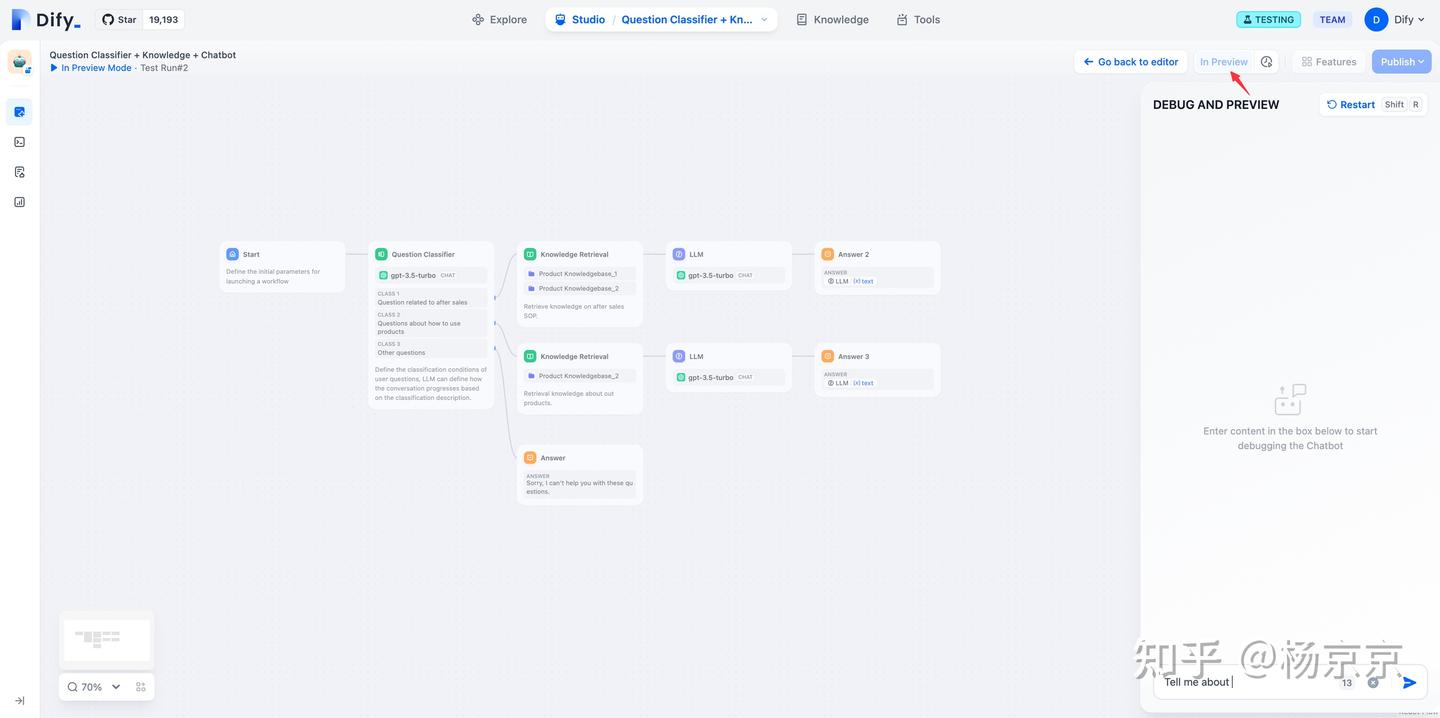The width and height of the screenshot is (1440, 718).
Task: Restart the debug conversation
Action: (1351, 104)
